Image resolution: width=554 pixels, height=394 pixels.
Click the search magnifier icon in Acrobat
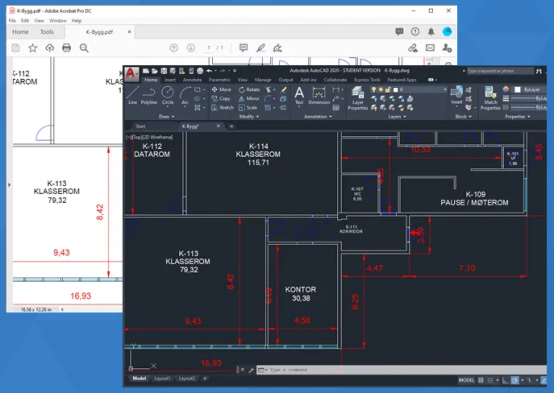click(x=84, y=48)
